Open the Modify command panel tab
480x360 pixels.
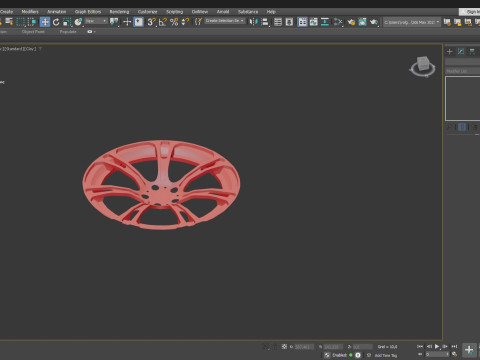point(461,51)
